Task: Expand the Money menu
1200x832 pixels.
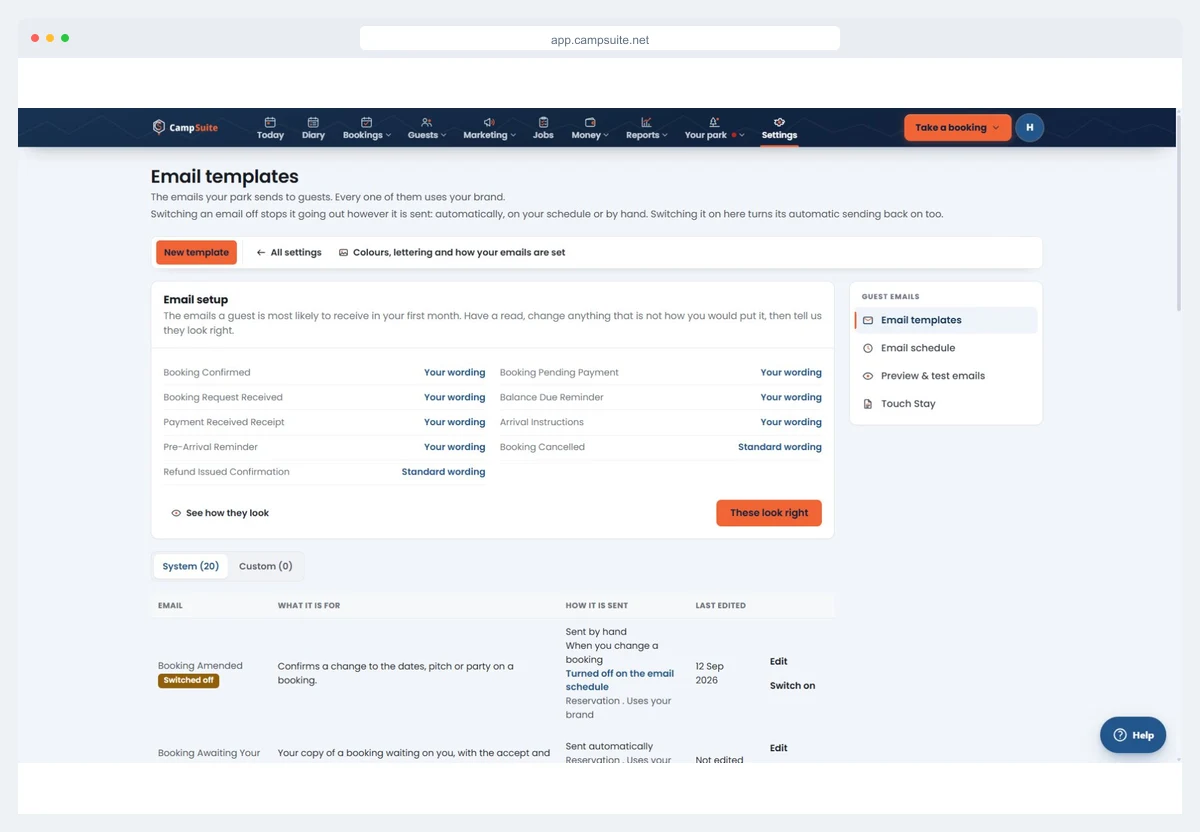Action: coord(590,128)
